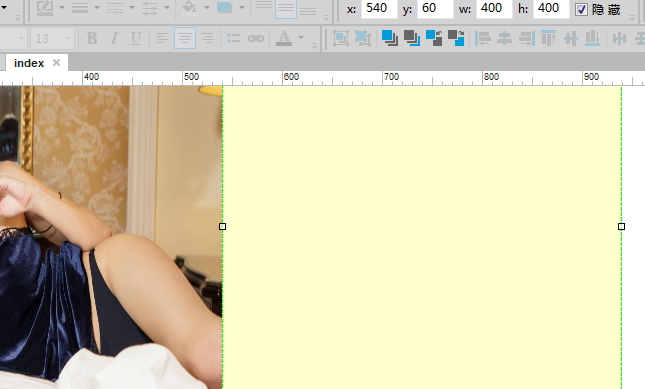Image resolution: width=645 pixels, height=389 pixels.
Task: Click the arrow style icon
Action: pos(150,8)
